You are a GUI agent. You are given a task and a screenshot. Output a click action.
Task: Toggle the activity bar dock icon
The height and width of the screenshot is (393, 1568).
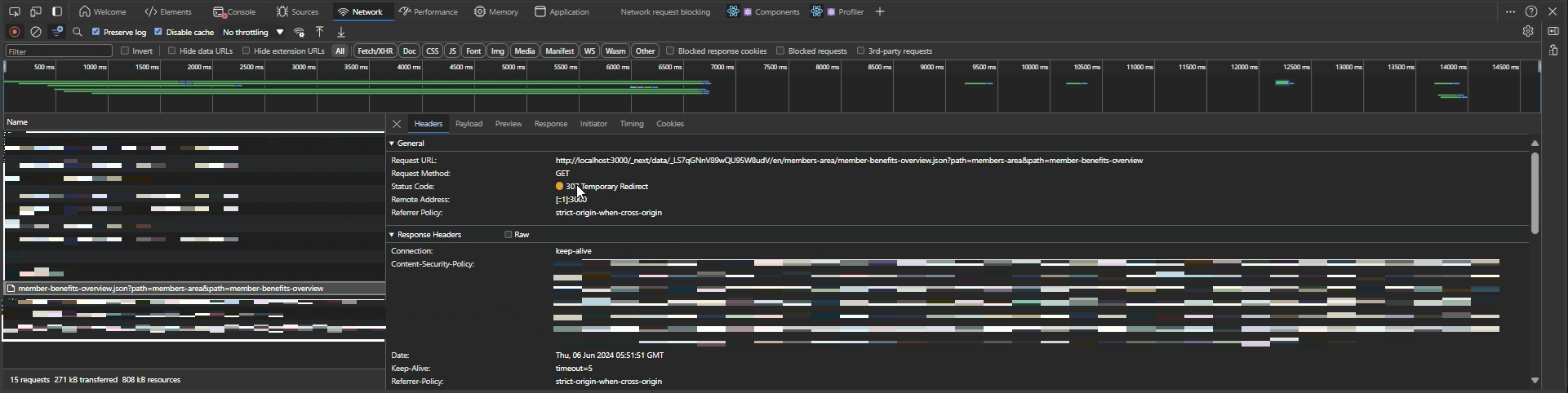click(x=57, y=11)
